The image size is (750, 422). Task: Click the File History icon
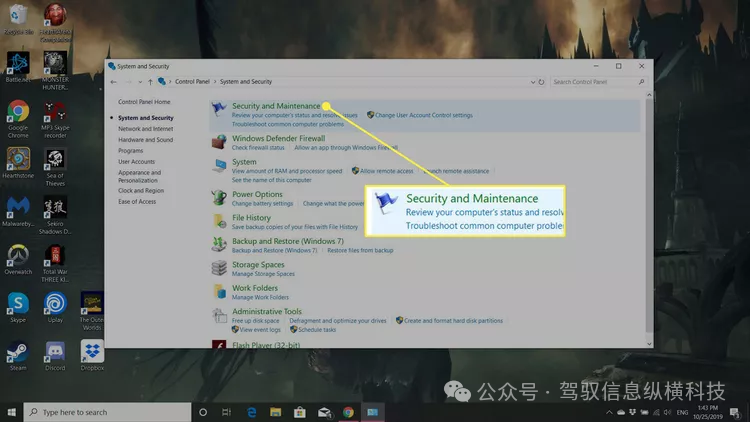point(219,221)
